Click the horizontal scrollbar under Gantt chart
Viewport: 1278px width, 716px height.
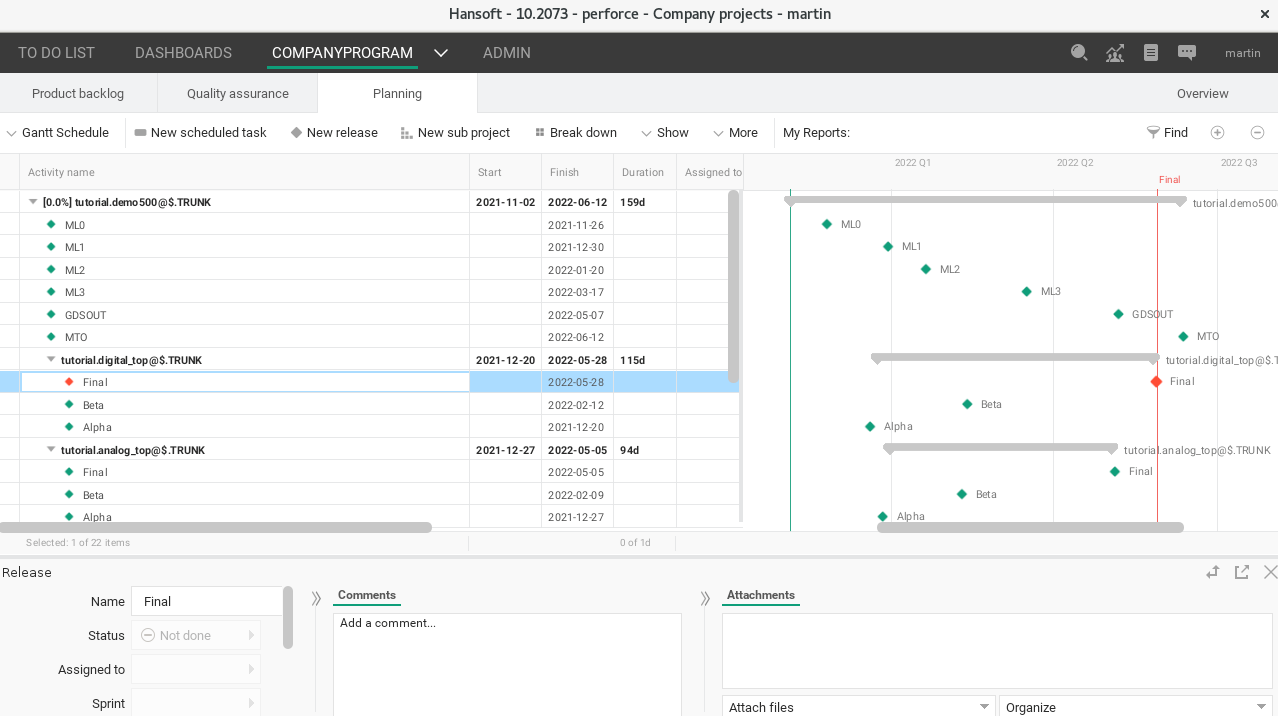1030,527
